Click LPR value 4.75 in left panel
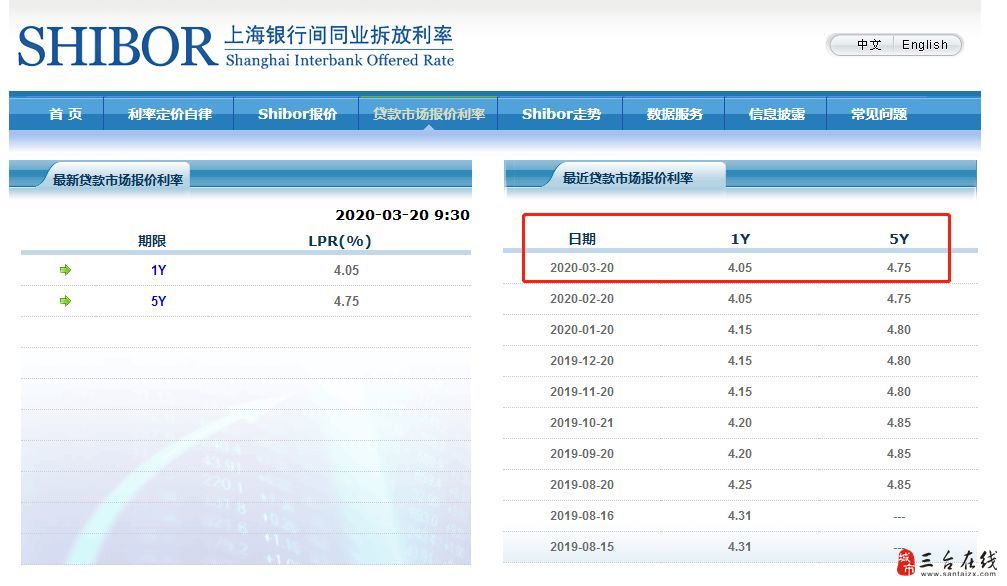Image resolution: width=1007 pixels, height=586 pixels. [346, 301]
